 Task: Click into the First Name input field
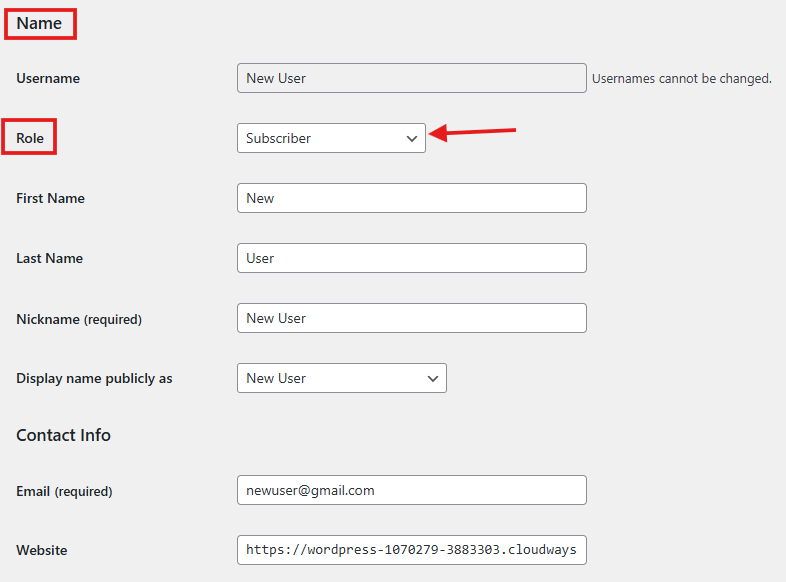click(411, 198)
